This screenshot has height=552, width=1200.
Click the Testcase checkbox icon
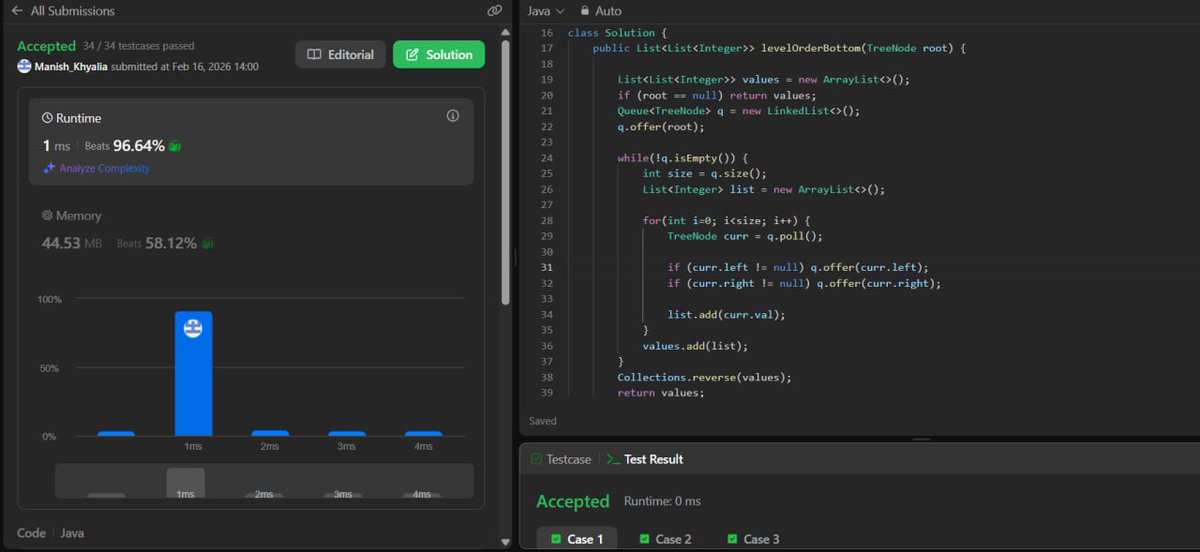coord(536,459)
